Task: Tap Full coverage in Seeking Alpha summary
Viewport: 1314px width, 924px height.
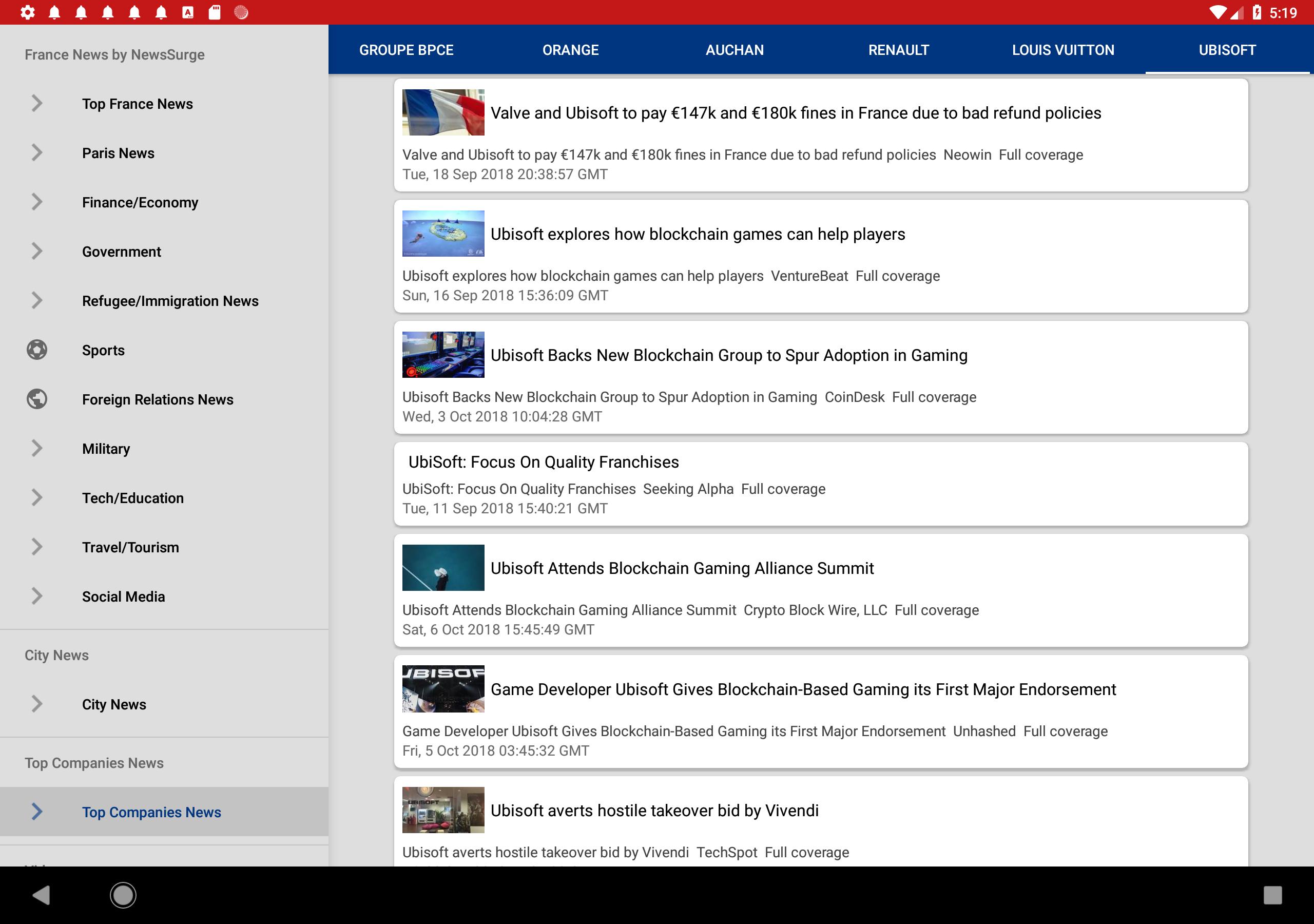Action: pyautogui.click(x=783, y=489)
